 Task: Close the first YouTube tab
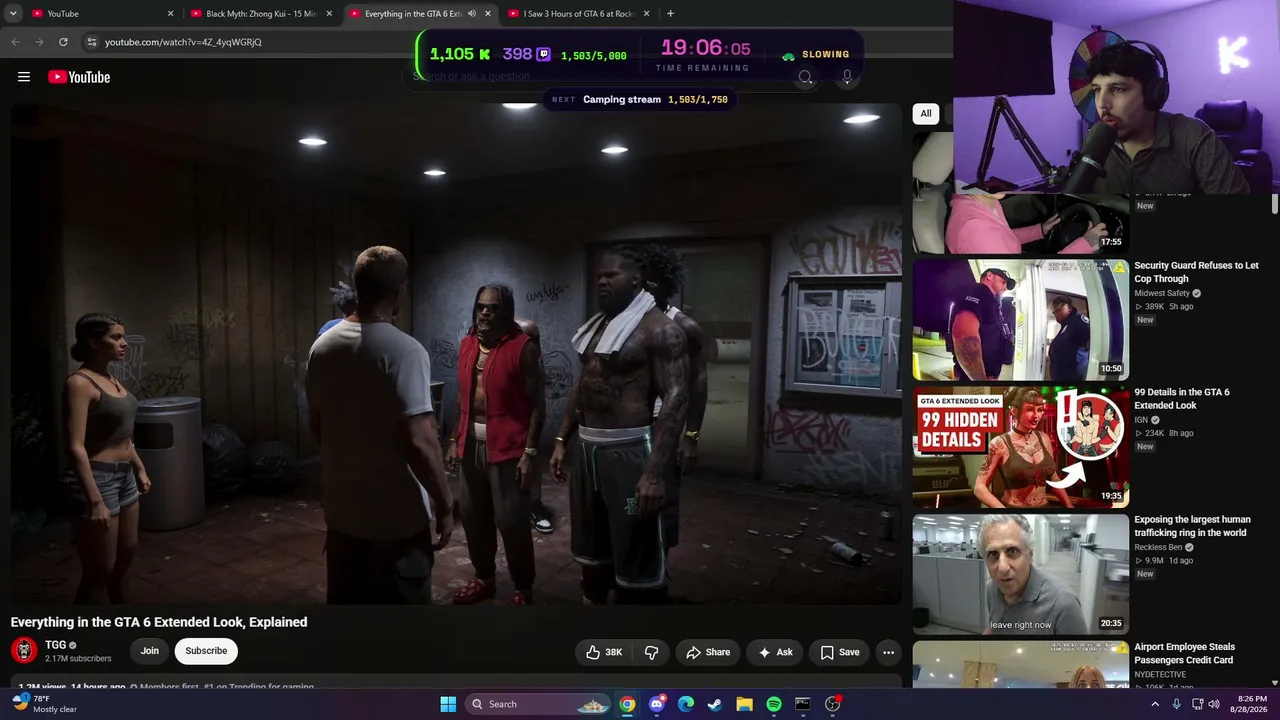(170, 14)
